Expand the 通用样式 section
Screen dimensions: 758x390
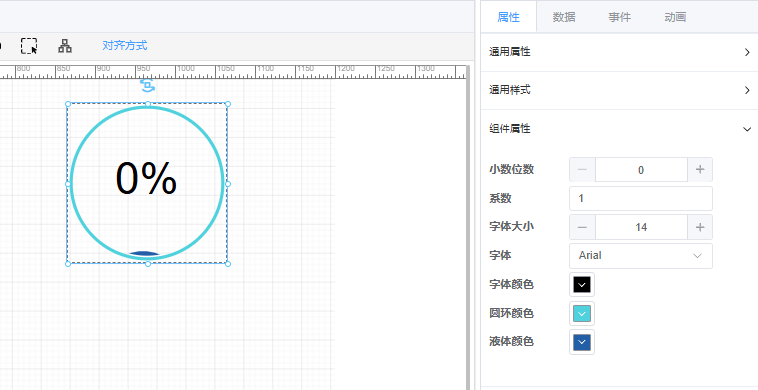(x=620, y=90)
